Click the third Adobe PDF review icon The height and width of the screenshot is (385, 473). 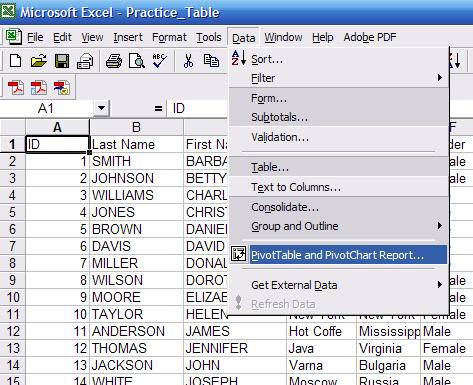[x=62, y=88]
